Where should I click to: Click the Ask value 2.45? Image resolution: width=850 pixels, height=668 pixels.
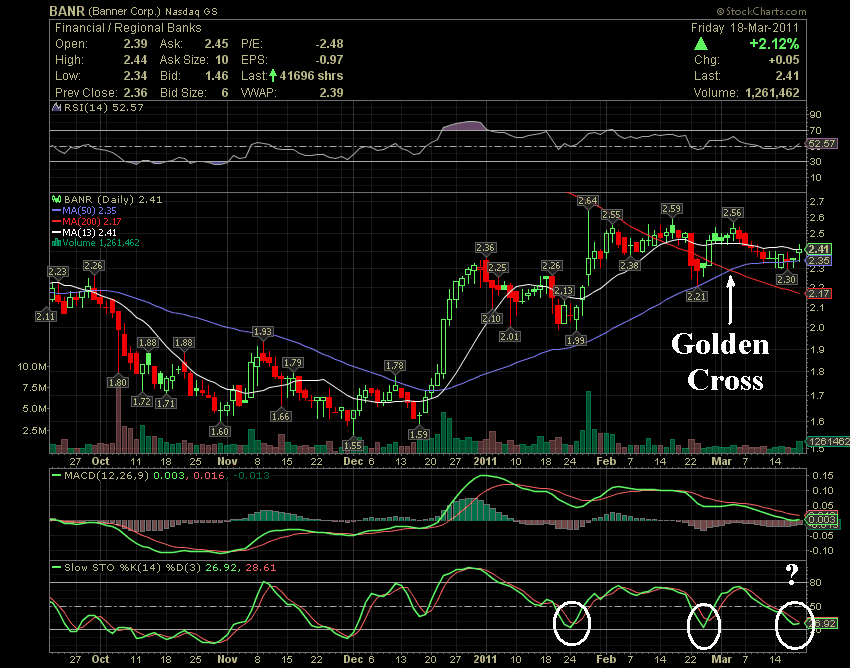coord(216,44)
